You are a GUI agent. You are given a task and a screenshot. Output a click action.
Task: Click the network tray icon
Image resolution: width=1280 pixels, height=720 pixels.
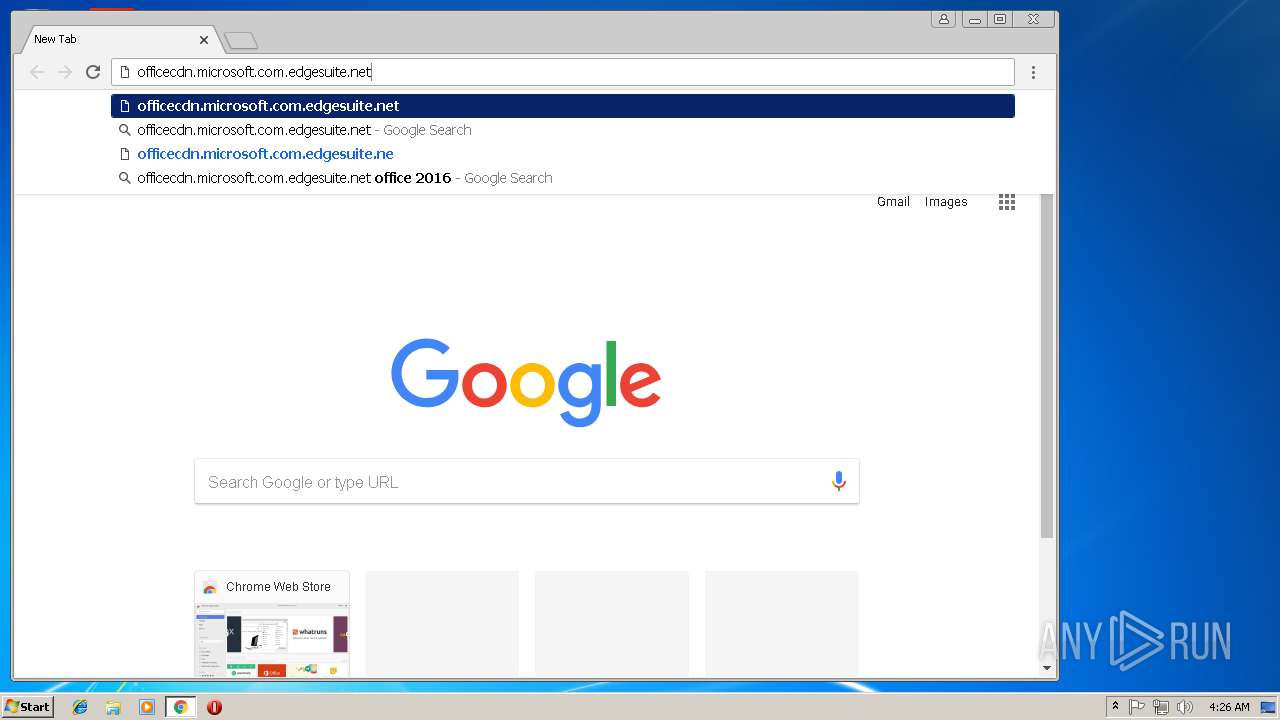point(1161,707)
